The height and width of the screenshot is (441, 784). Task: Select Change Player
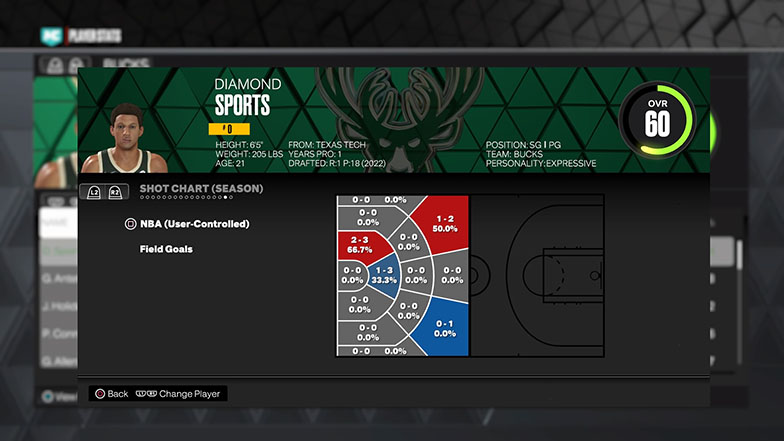pyautogui.click(x=190, y=394)
